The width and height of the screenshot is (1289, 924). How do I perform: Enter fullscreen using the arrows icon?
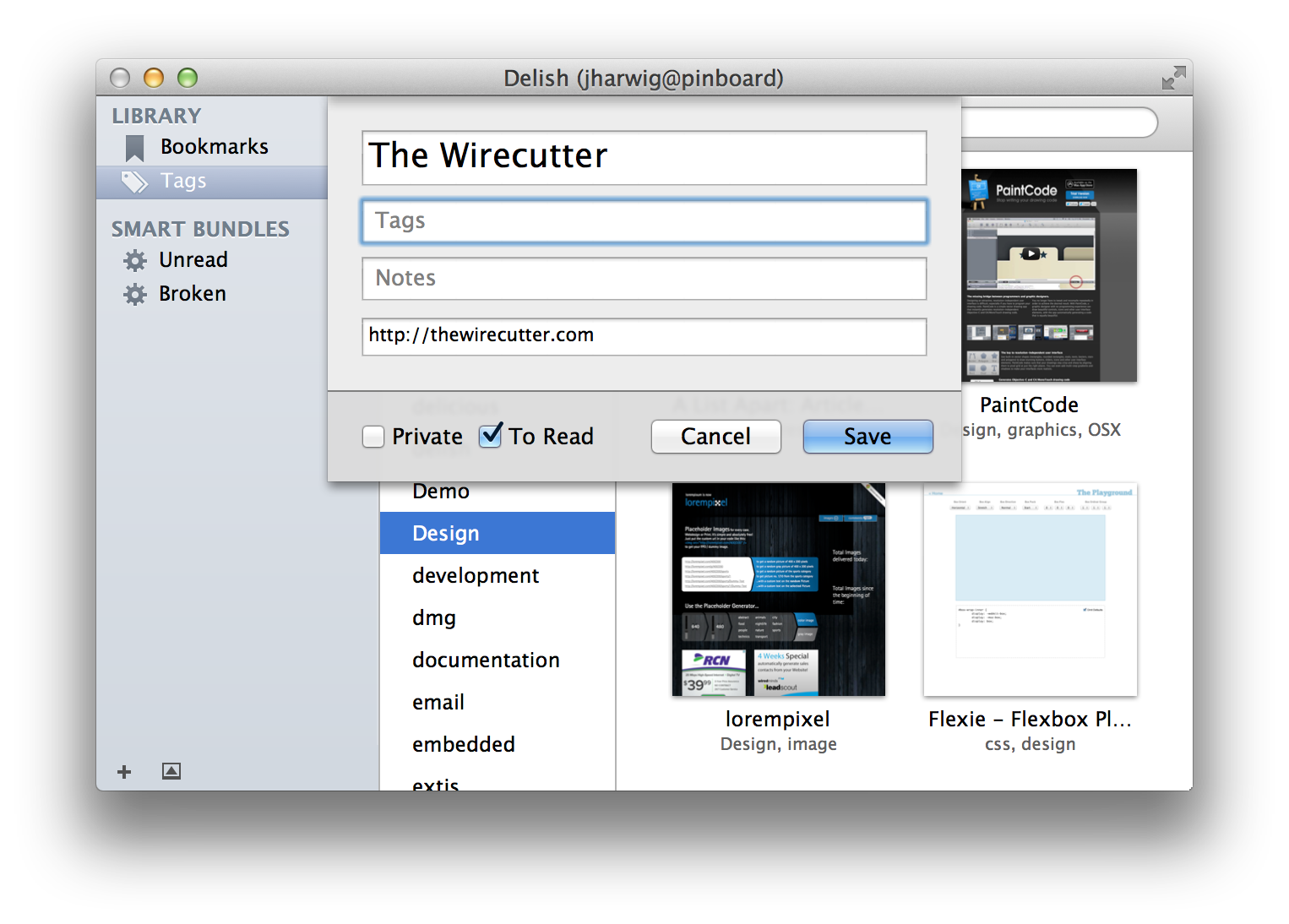[1173, 78]
